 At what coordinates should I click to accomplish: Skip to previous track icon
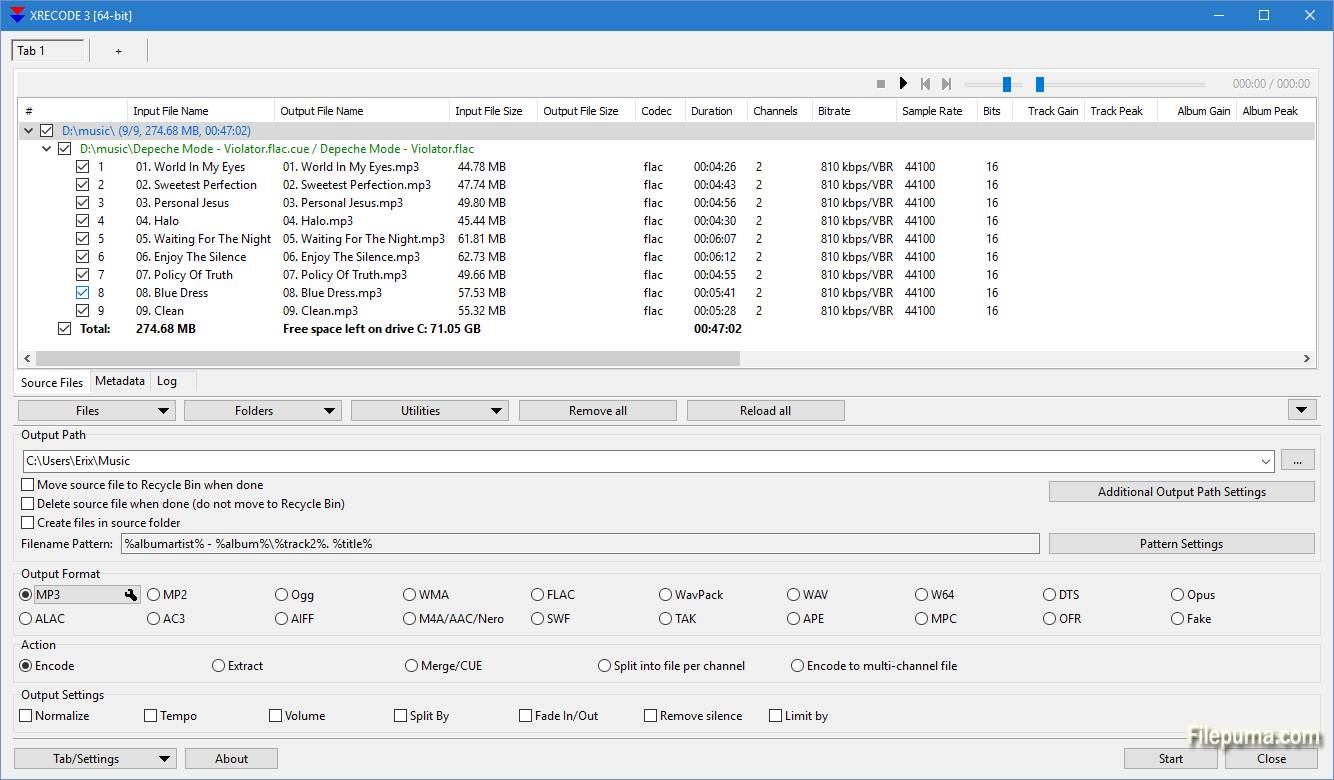point(925,84)
